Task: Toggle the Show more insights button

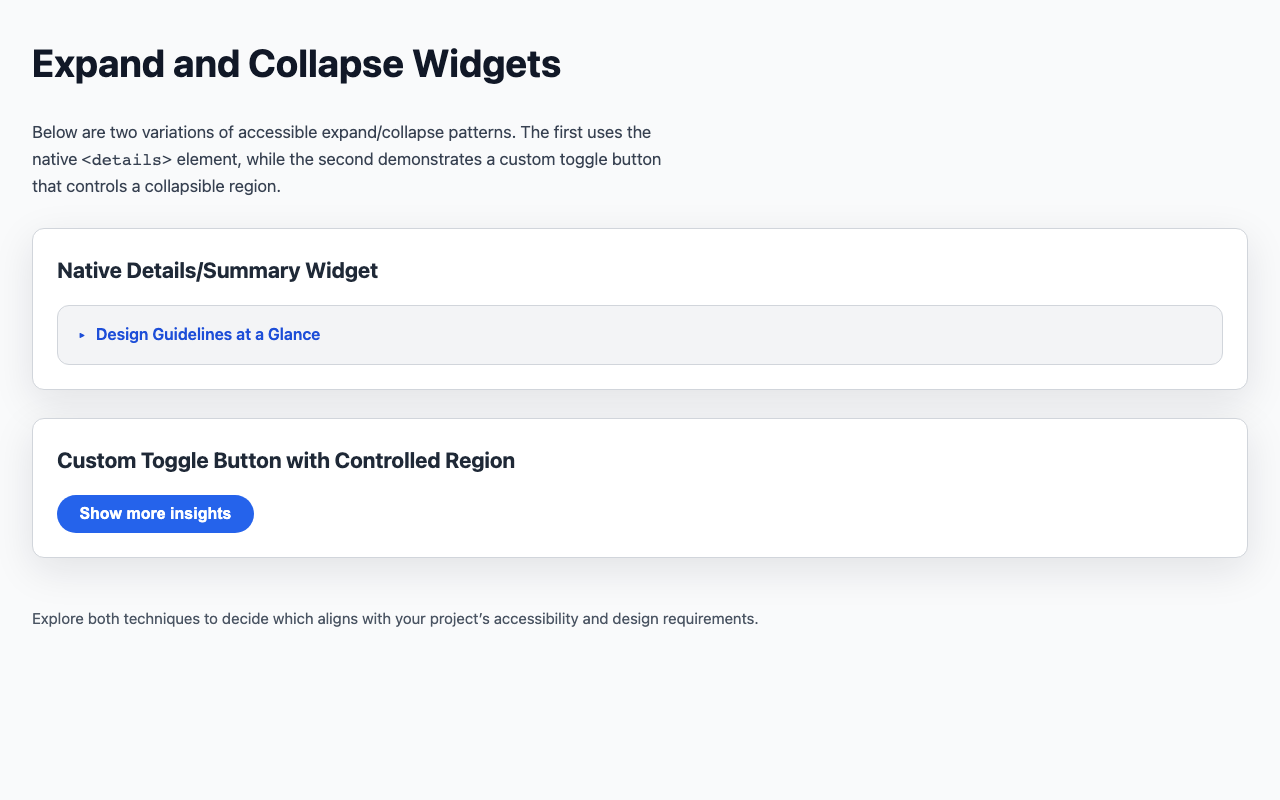Action: point(155,514)
